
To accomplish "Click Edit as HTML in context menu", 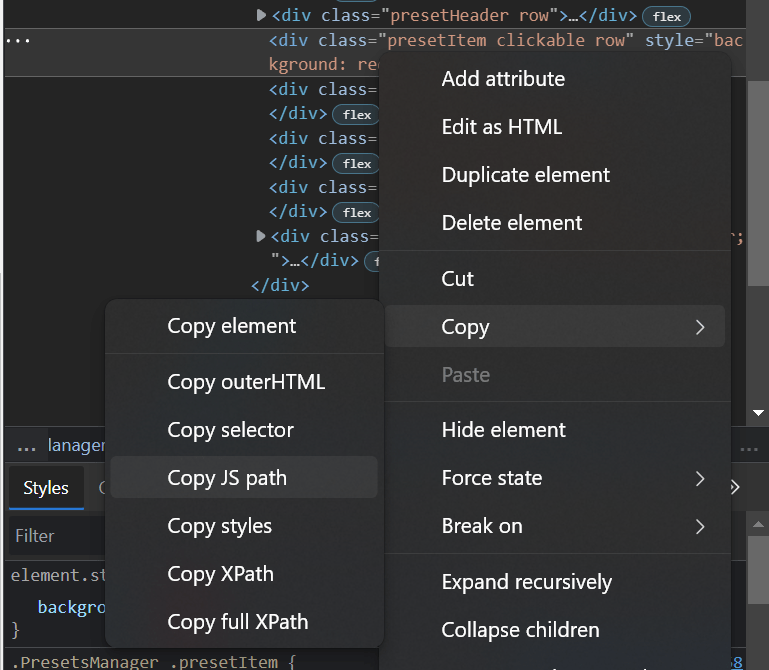I will [x=502, y=127].
